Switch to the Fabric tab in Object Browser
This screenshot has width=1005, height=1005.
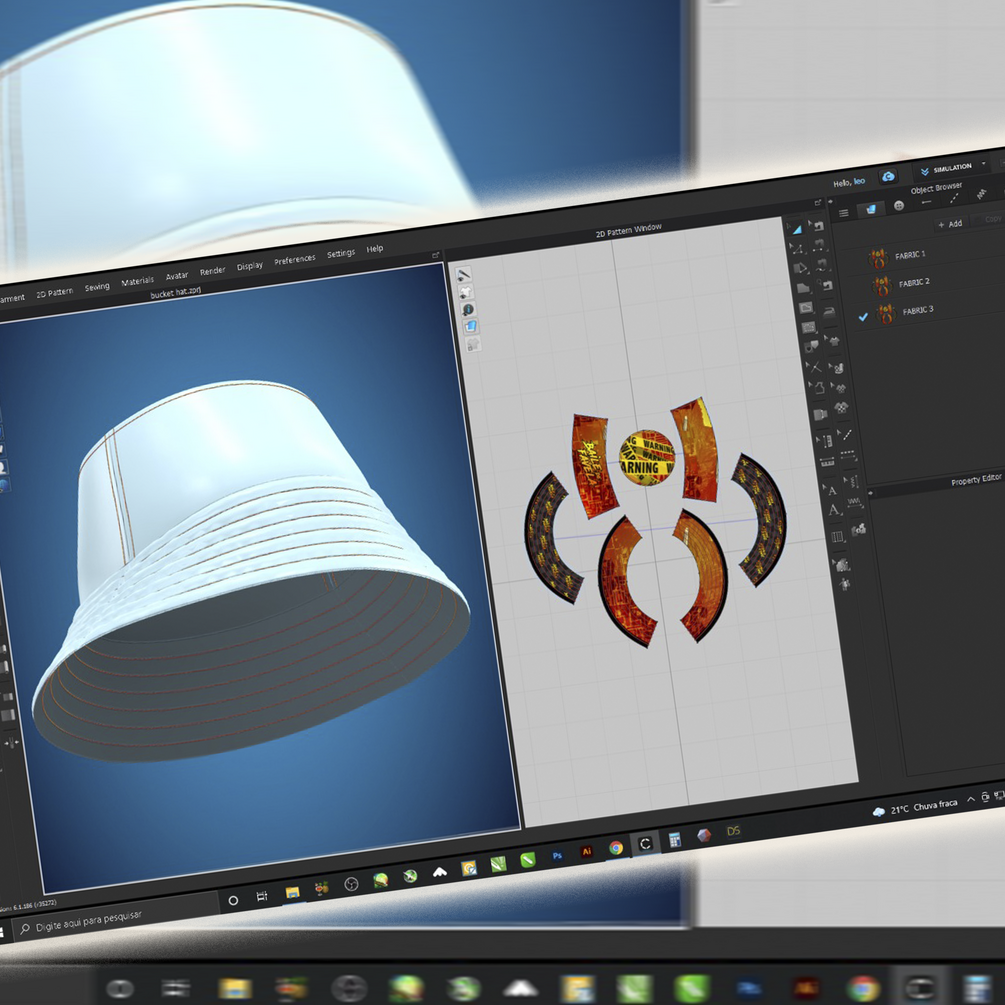[870, 209]
